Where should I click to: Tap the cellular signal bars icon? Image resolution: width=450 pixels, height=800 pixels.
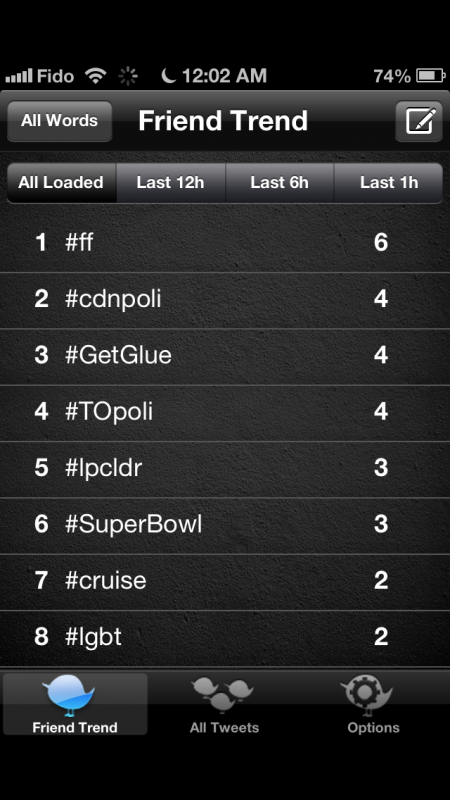click(19, 77)
